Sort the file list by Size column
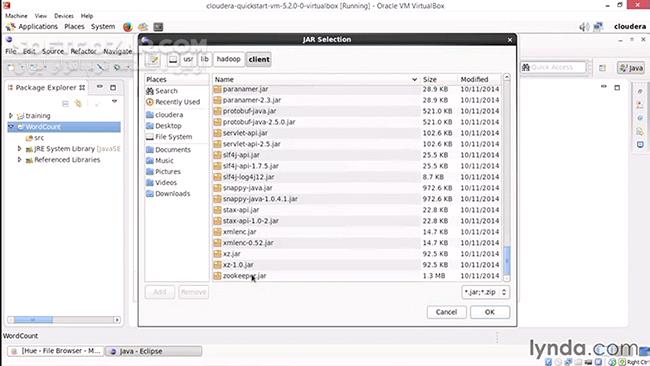This screenshot has width=650, height=366. (438, 79)
